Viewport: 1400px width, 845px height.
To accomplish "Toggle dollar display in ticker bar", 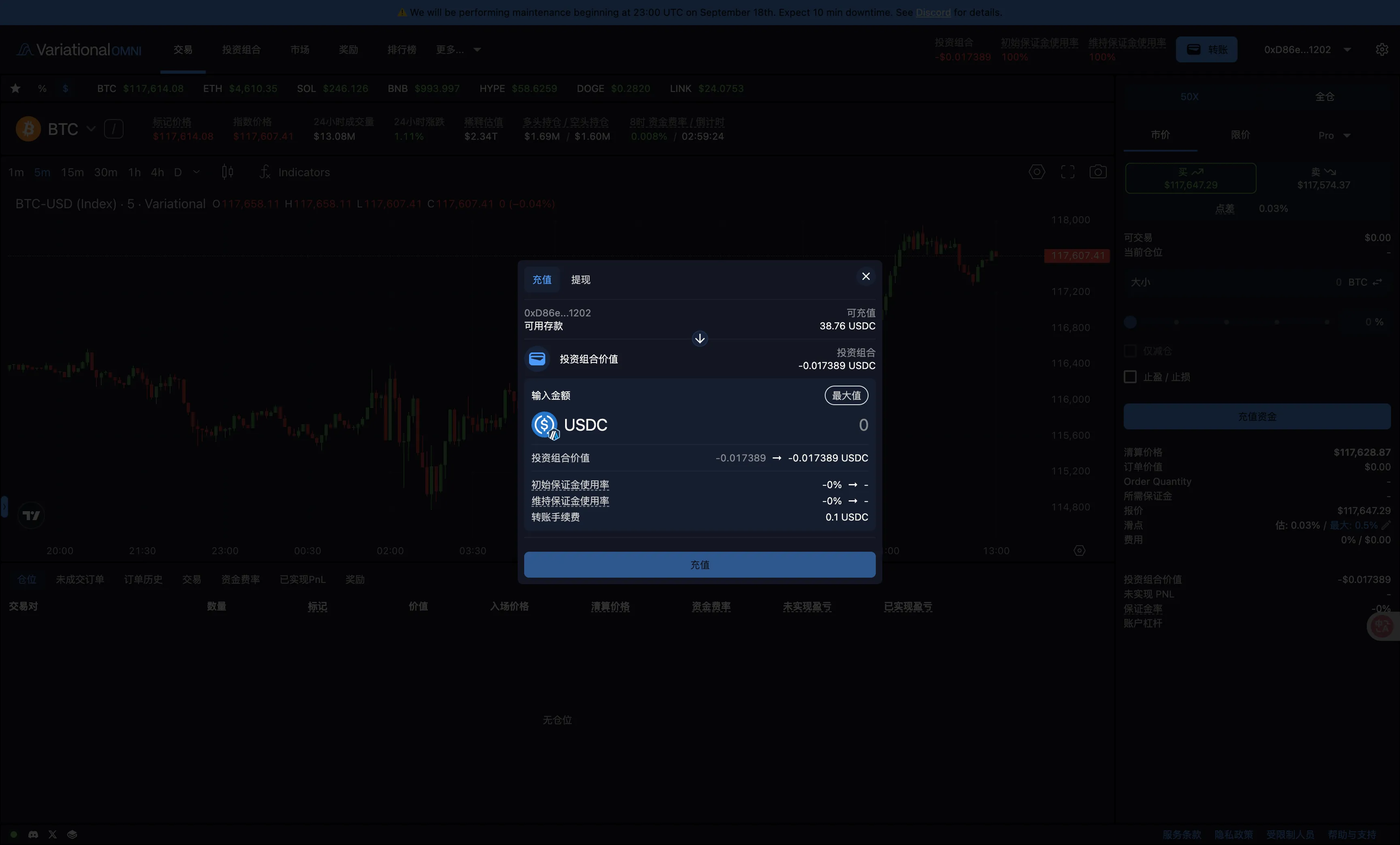I will (65, 88).
